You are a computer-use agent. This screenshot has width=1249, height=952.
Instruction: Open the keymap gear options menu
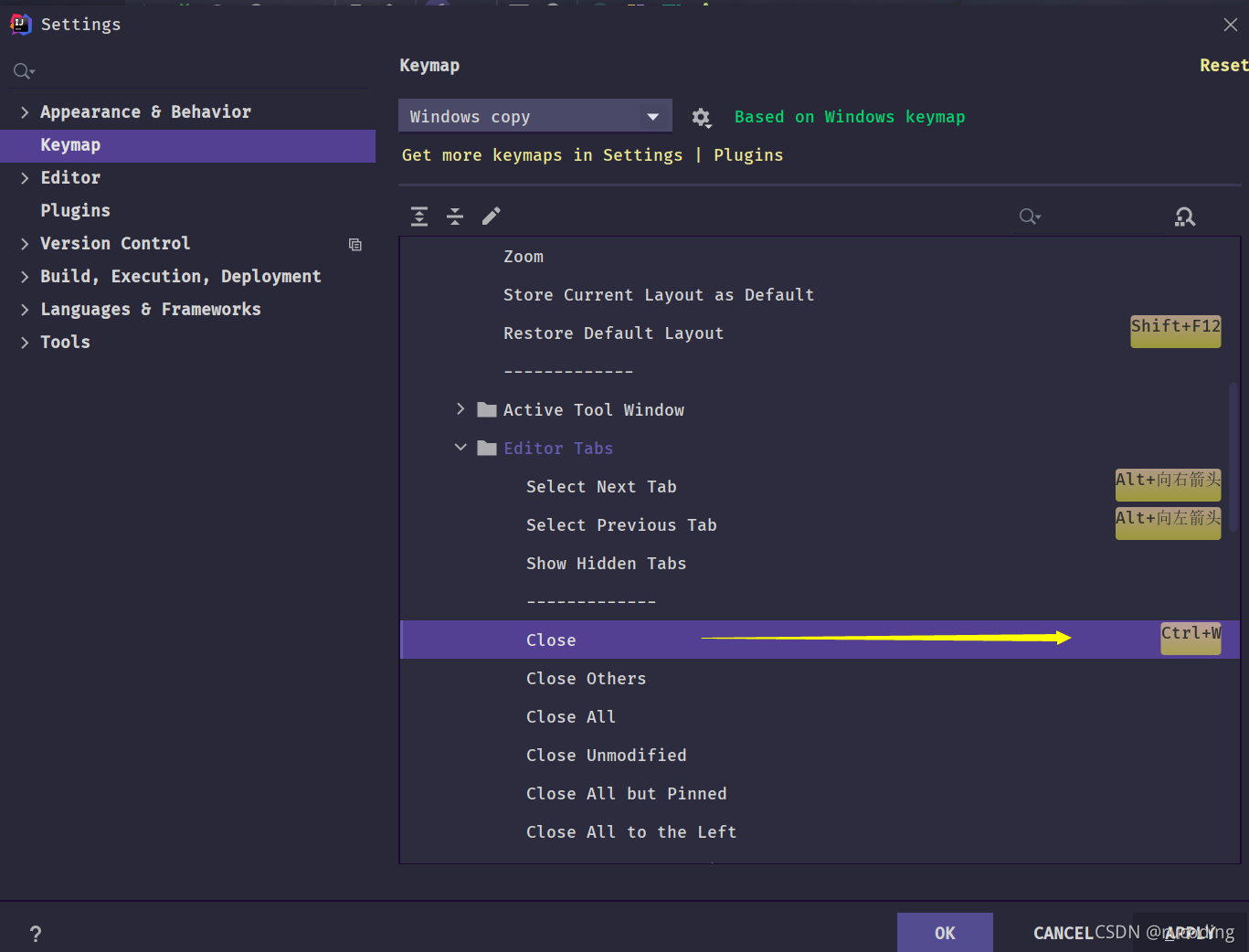click(701, 117)
